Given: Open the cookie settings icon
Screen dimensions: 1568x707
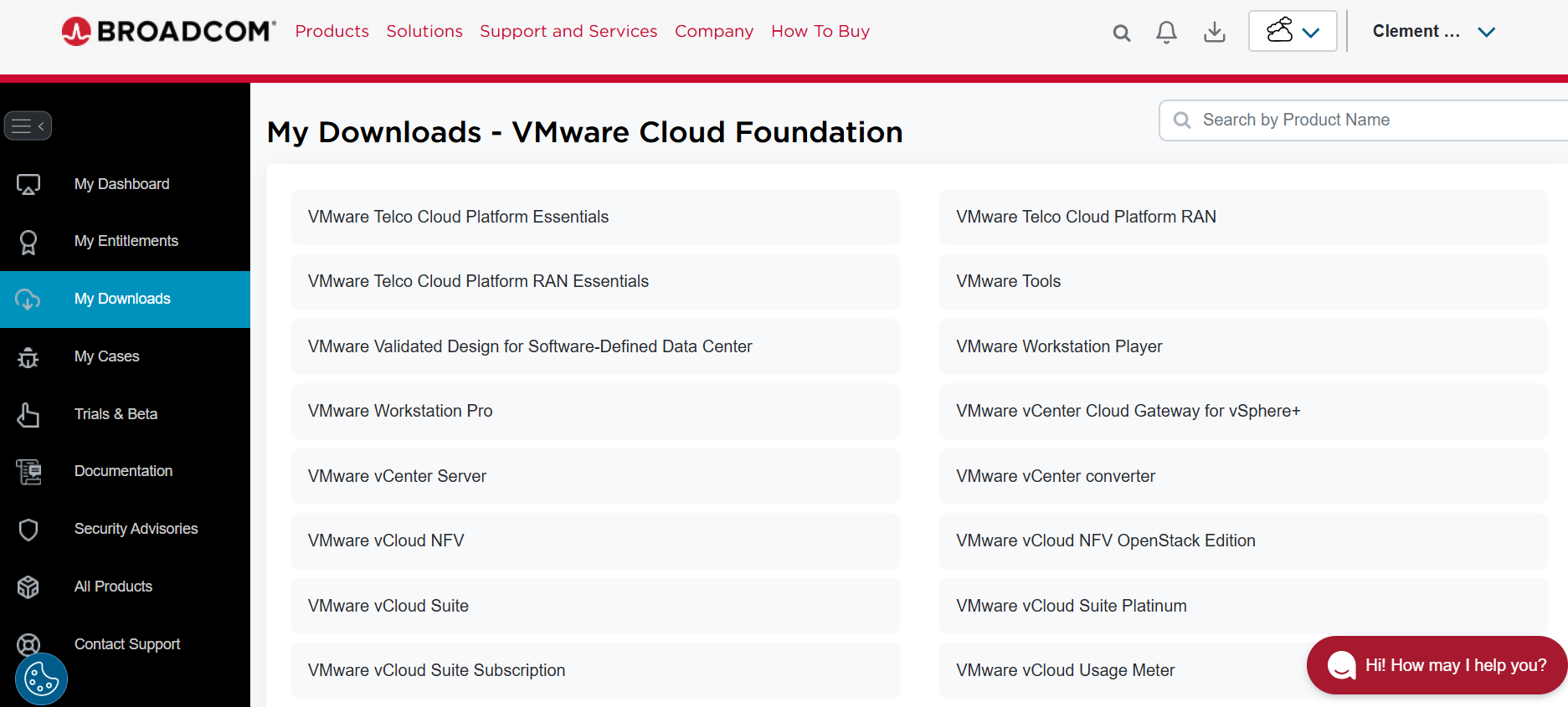Looking at the screenshot, I should point(41,679).
